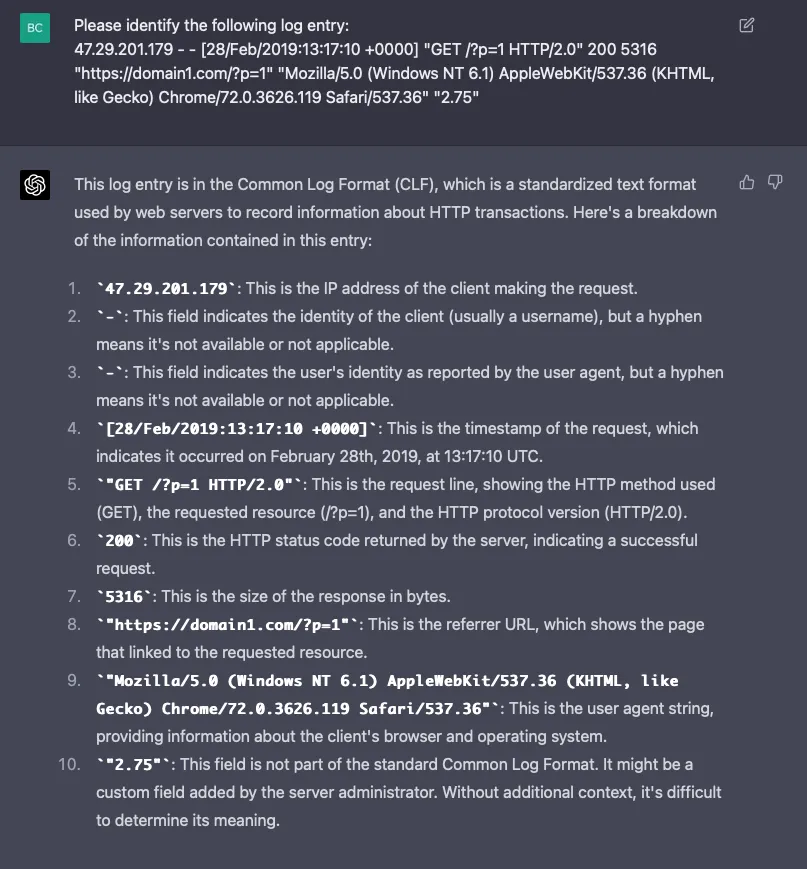Viewport: 807px width, 869px height.
Task: Click list item 2 about client identity hyphen
Action: click(399, 330)
